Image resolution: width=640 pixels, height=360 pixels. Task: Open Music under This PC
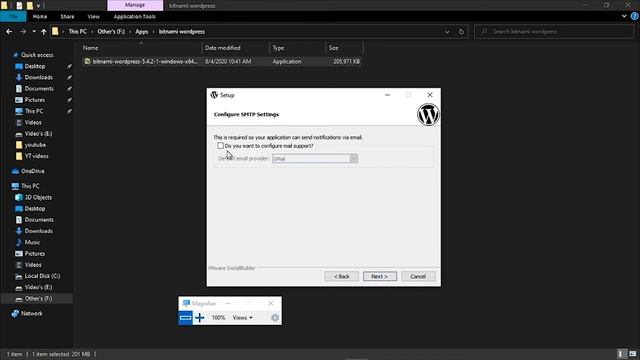click(x=32, y=242)
